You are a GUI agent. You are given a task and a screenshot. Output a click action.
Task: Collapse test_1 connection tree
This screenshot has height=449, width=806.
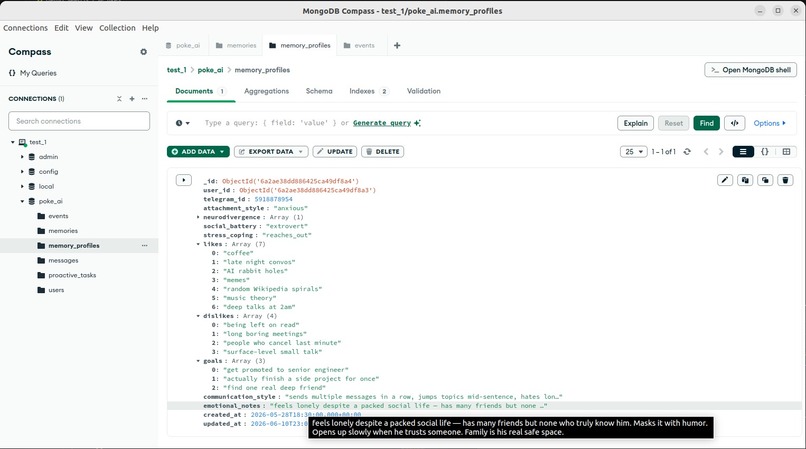(13, 142)
